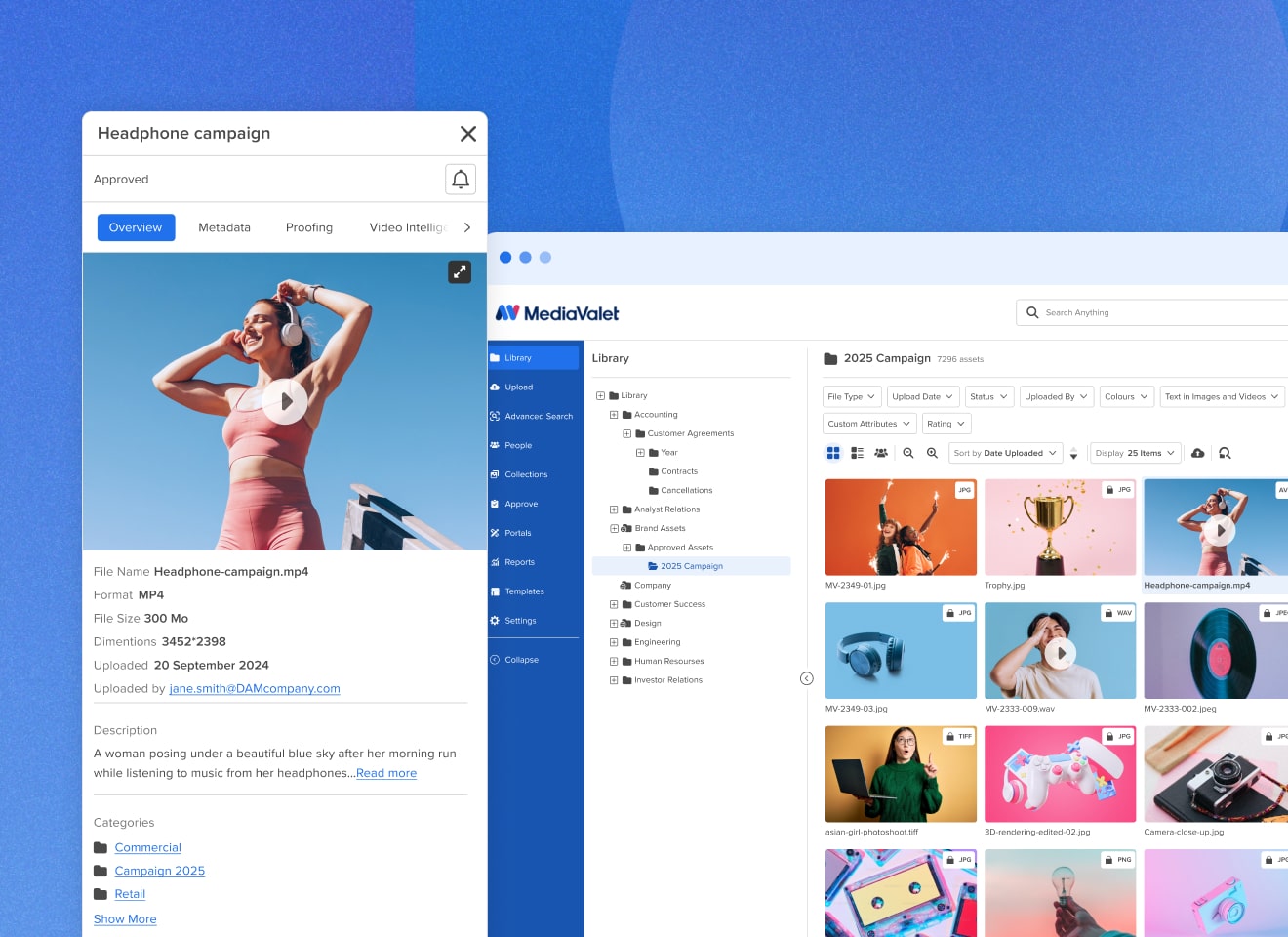
Task: Click the MediaValet logo
Action: pos(557,313)
